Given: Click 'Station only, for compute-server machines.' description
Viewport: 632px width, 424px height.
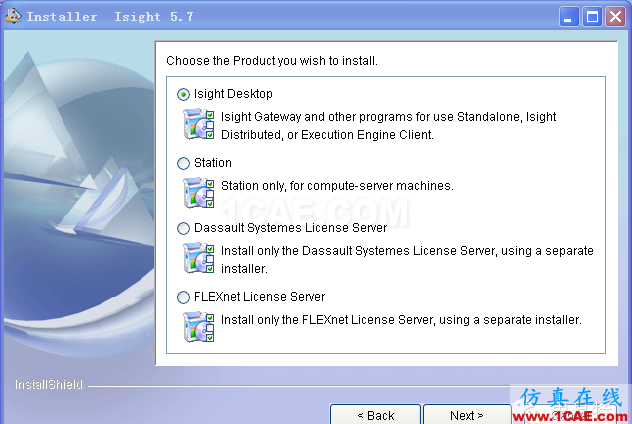Looking at the screenshot, I should pyautogui.click(x=337, y=186).
